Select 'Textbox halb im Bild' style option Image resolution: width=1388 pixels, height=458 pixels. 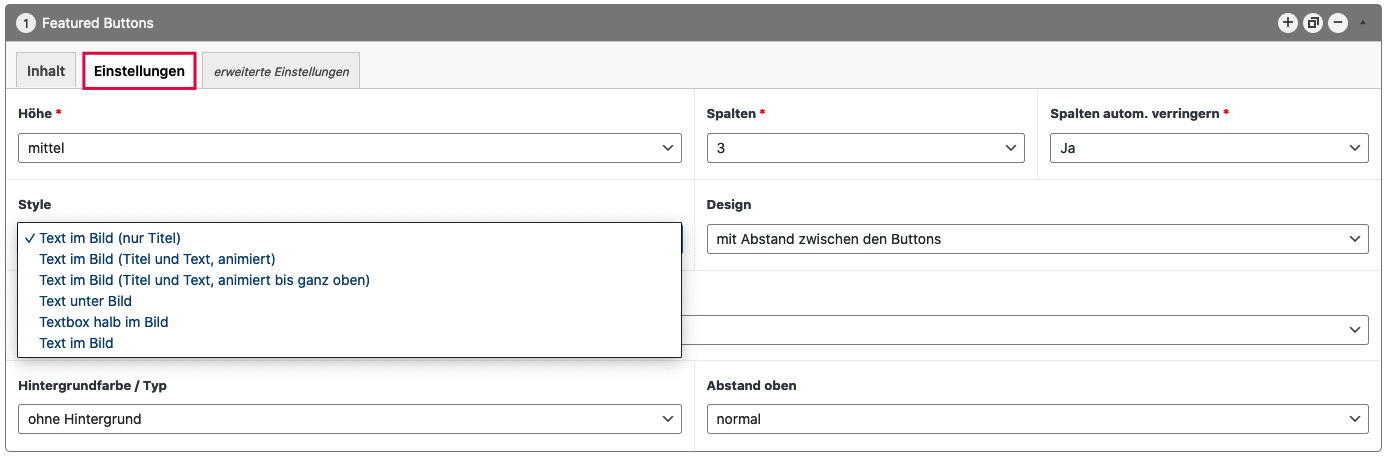pyautogui.click(x=103, y=322)
